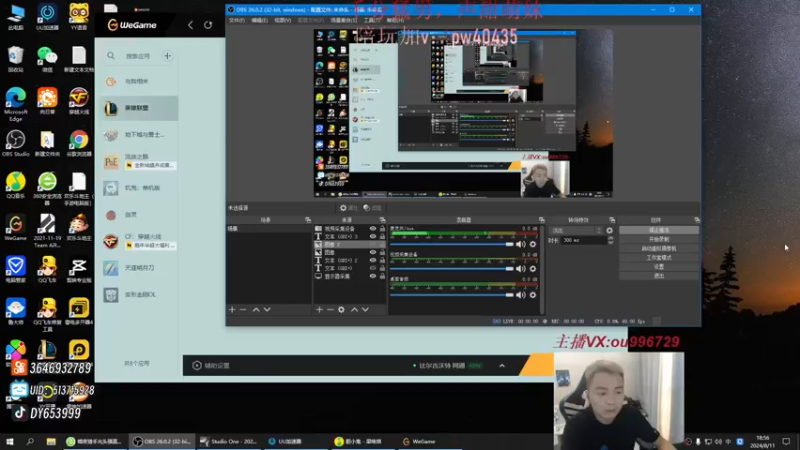Add a new scene with plus icon
Image resolution: width=800 pixels, height=450 pixels.
tap(232, 309)
